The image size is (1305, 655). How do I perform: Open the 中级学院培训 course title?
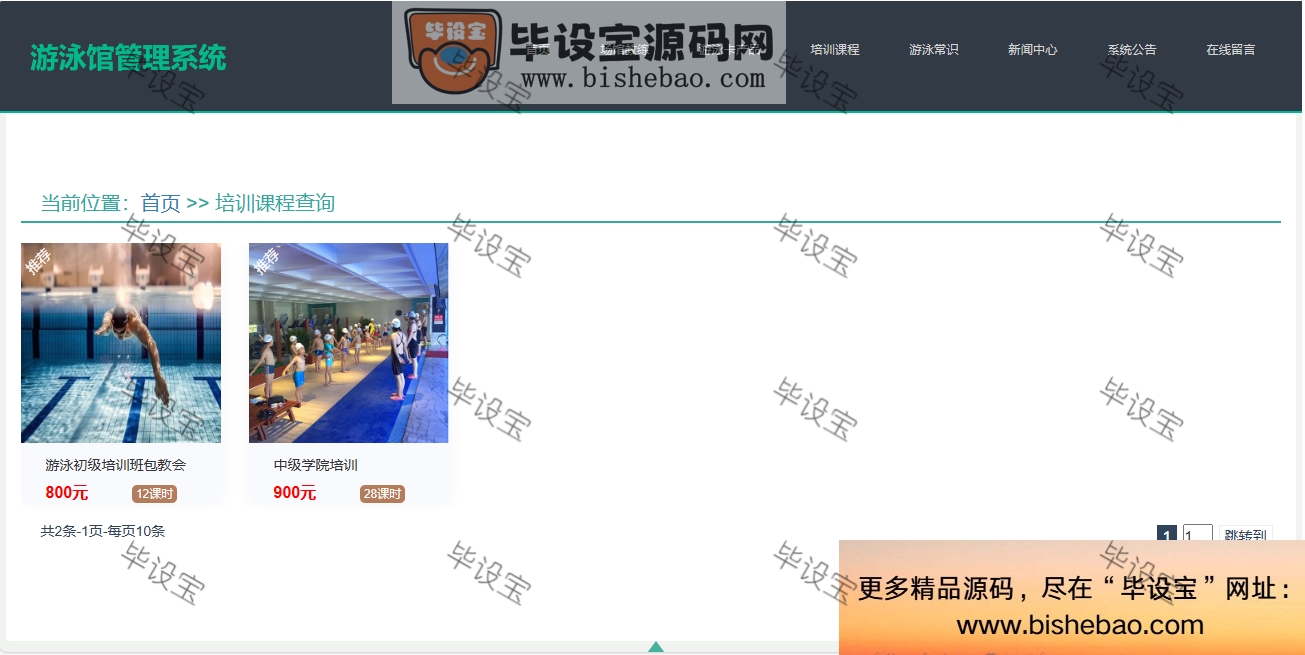pos(315,465)
